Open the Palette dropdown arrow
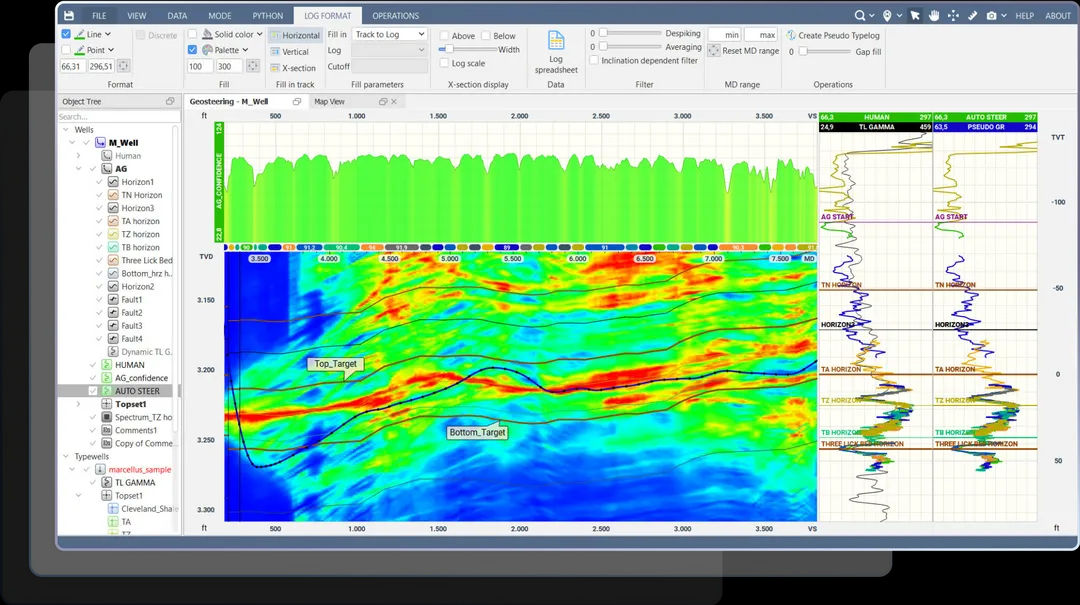The width and height of the screenshot is (1080, 605). [245, 50]
